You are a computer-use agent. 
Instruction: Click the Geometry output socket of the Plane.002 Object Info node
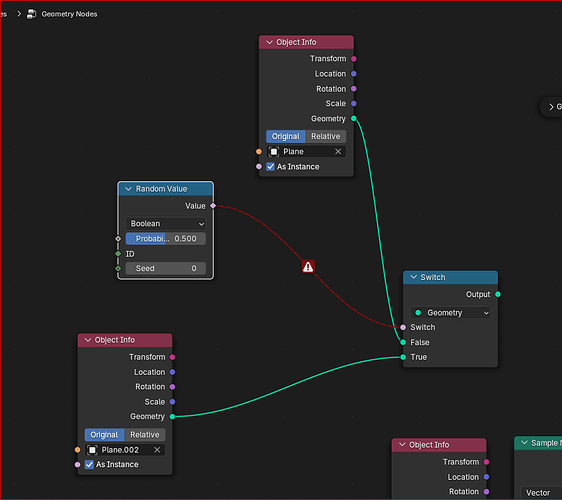[172, 416]
